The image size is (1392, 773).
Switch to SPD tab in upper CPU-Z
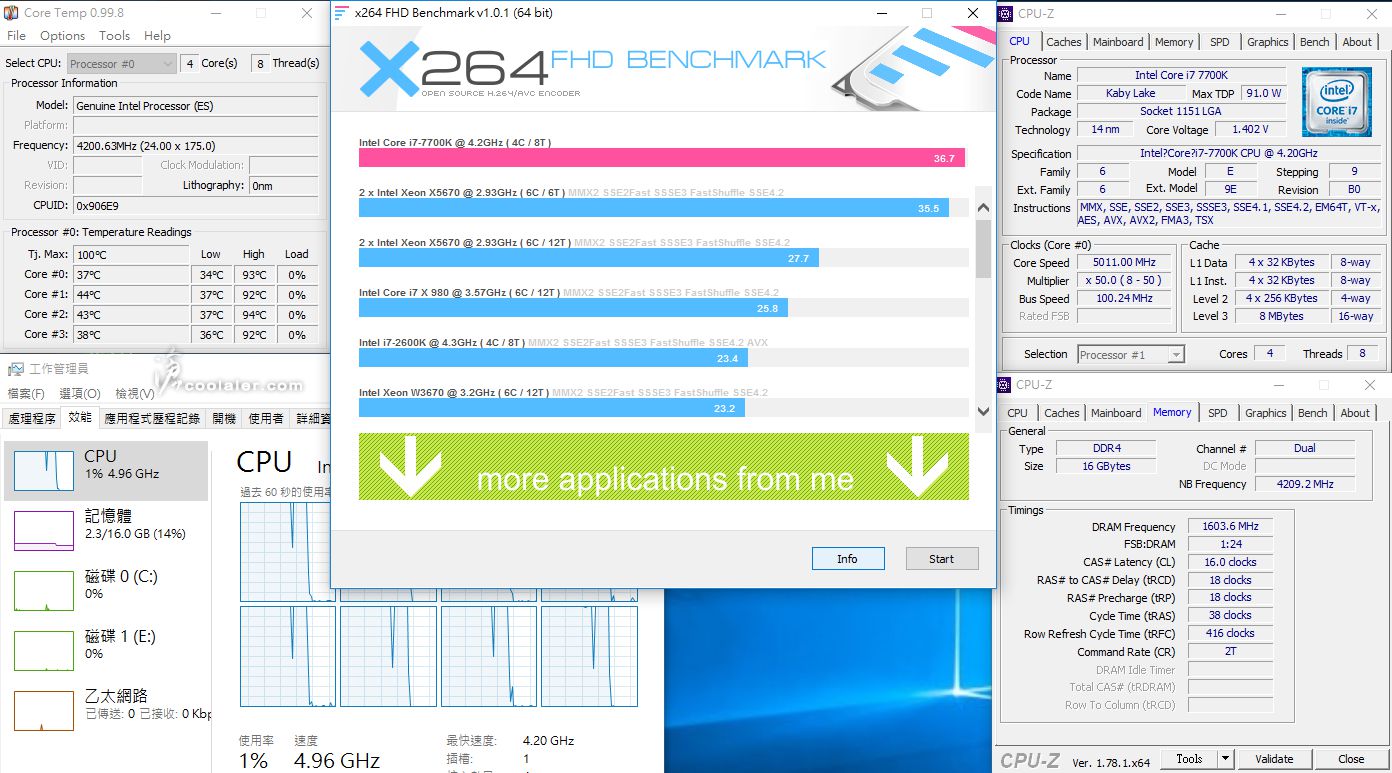[1219, 42]
